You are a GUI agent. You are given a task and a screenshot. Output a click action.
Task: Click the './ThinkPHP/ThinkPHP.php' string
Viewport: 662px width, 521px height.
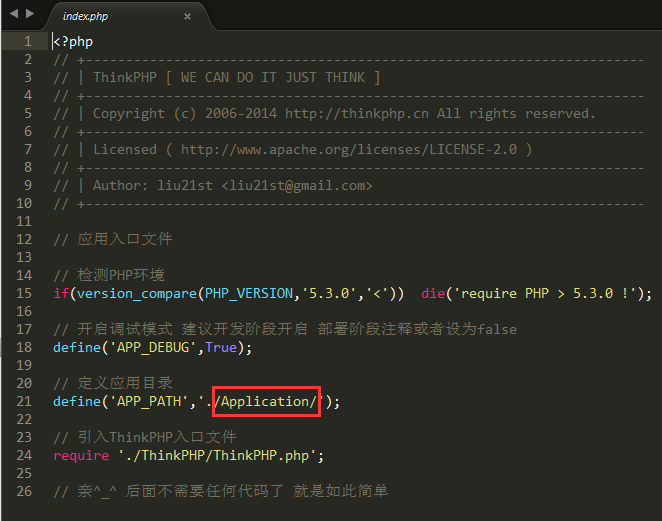[x=217, y=456]
